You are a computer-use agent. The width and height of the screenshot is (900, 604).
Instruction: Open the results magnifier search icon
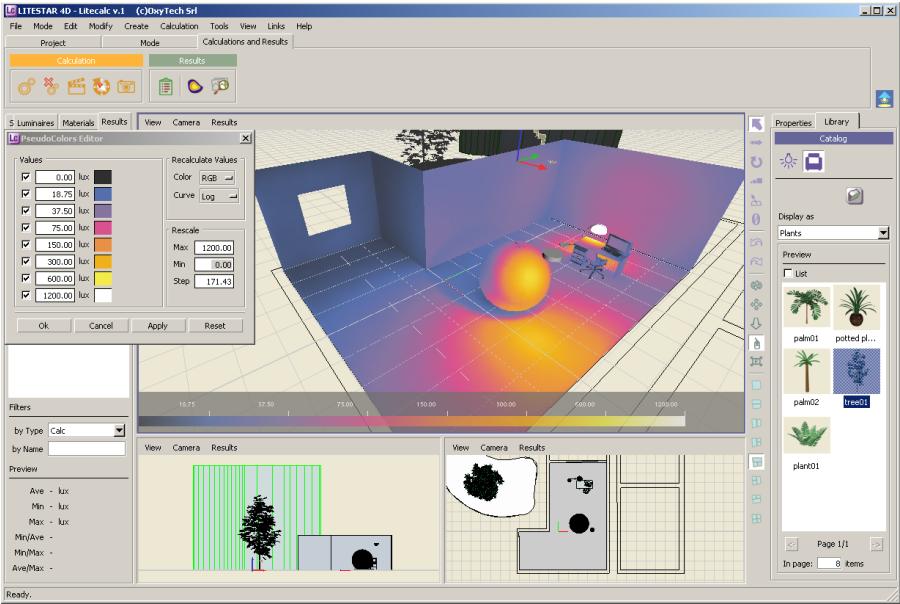223,87
